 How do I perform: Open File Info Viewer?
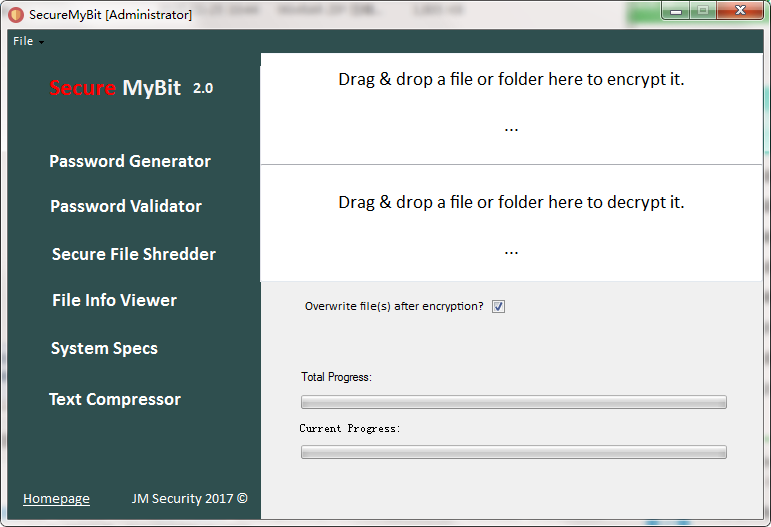coord(114,300)
